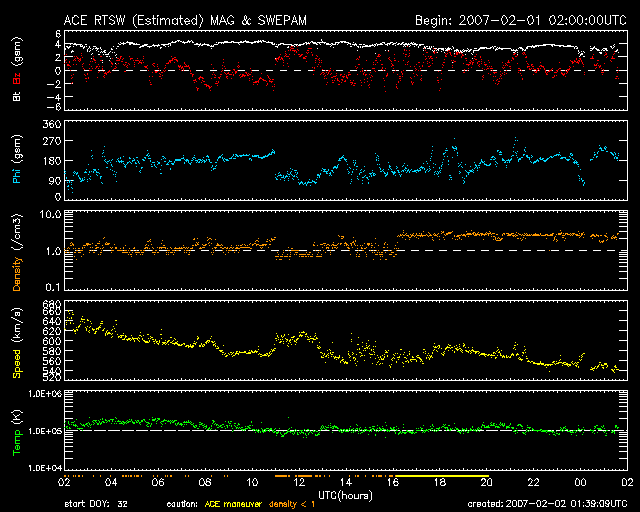Click the '00' hour label on the time axis

pos(580,482)
